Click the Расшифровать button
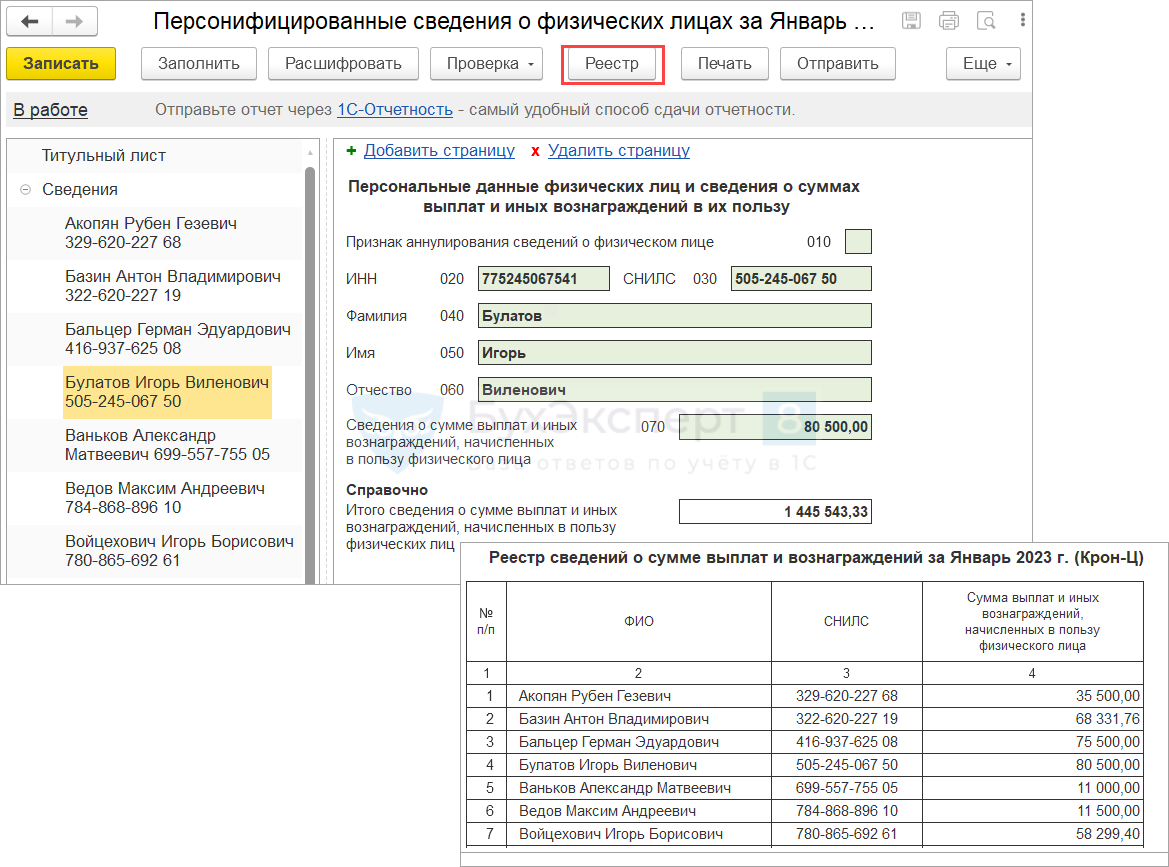1169x867 pixels. point(343,64)
